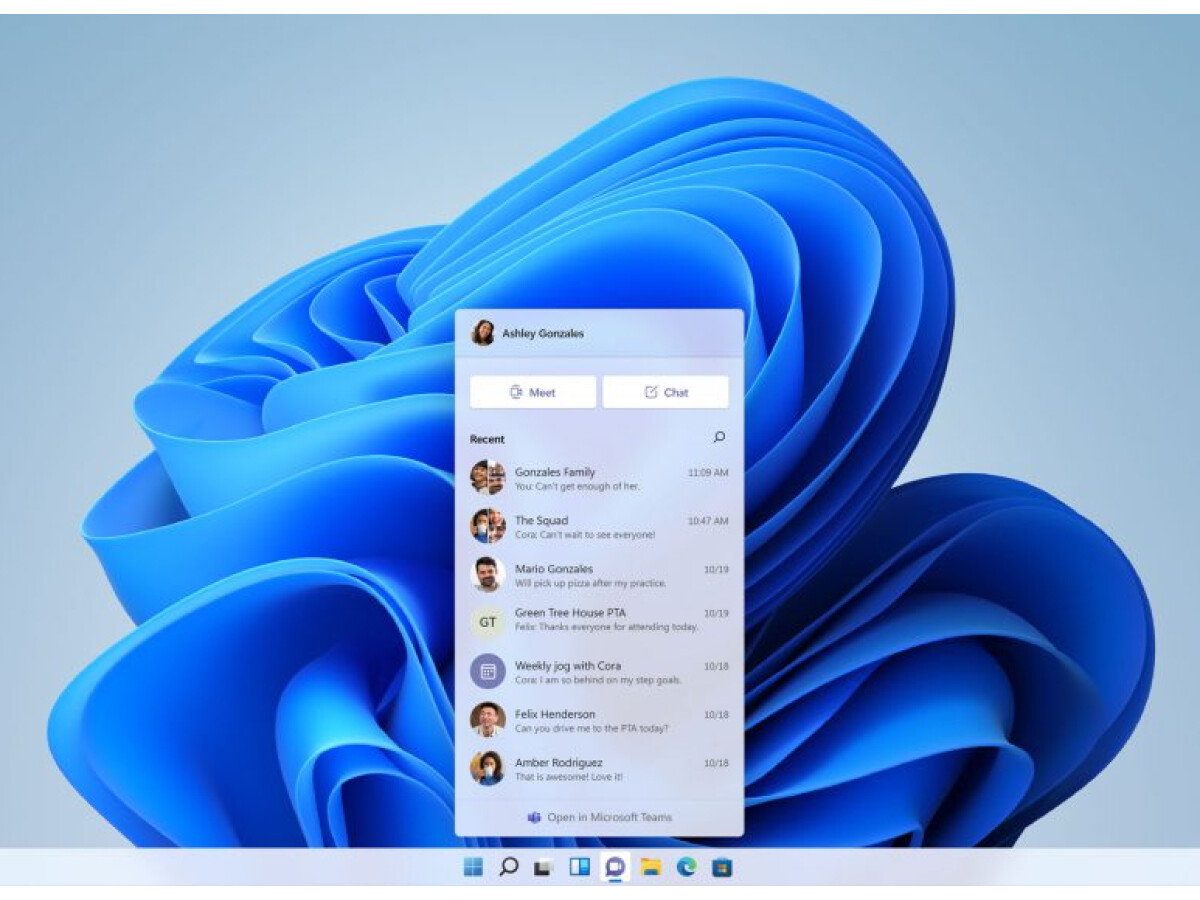Open Green Tree House PTA chat

599,620
